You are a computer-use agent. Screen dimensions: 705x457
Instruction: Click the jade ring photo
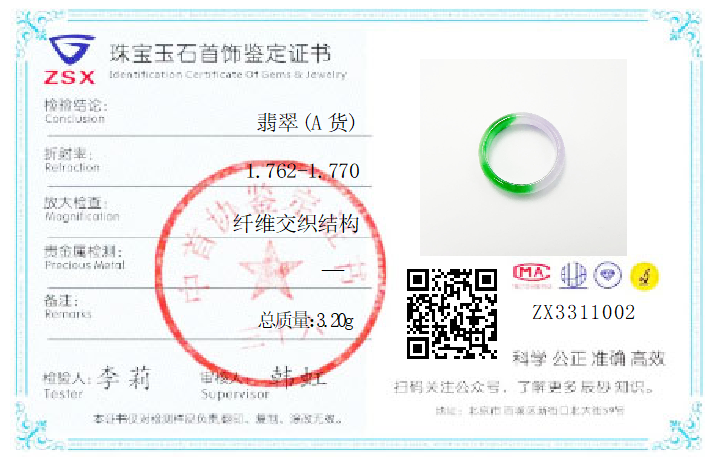pos(523,157)
